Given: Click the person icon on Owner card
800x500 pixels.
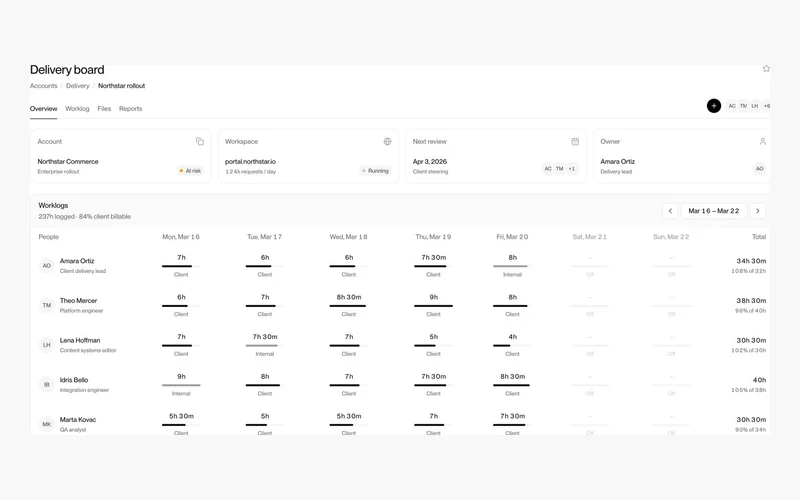Looking at the screenshot, I should [762, 141].
